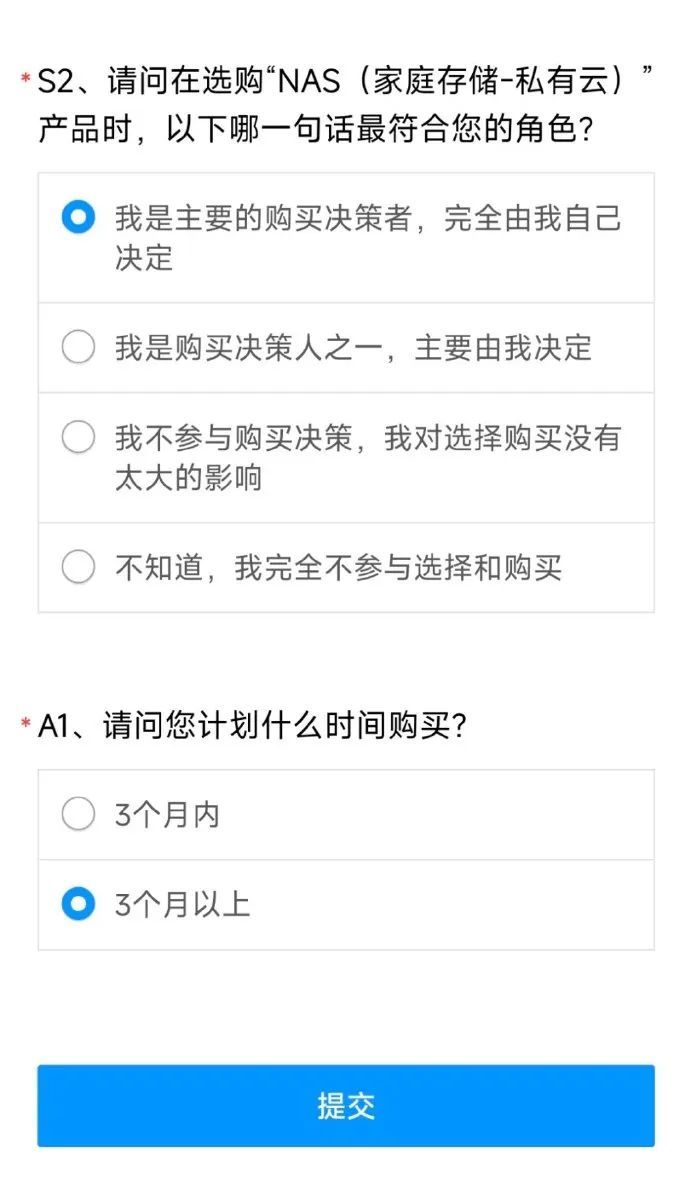Viewport: 690px width, 1196px height.
Task: Click the red asterisk before A1
Action: (x=24, y=724)
